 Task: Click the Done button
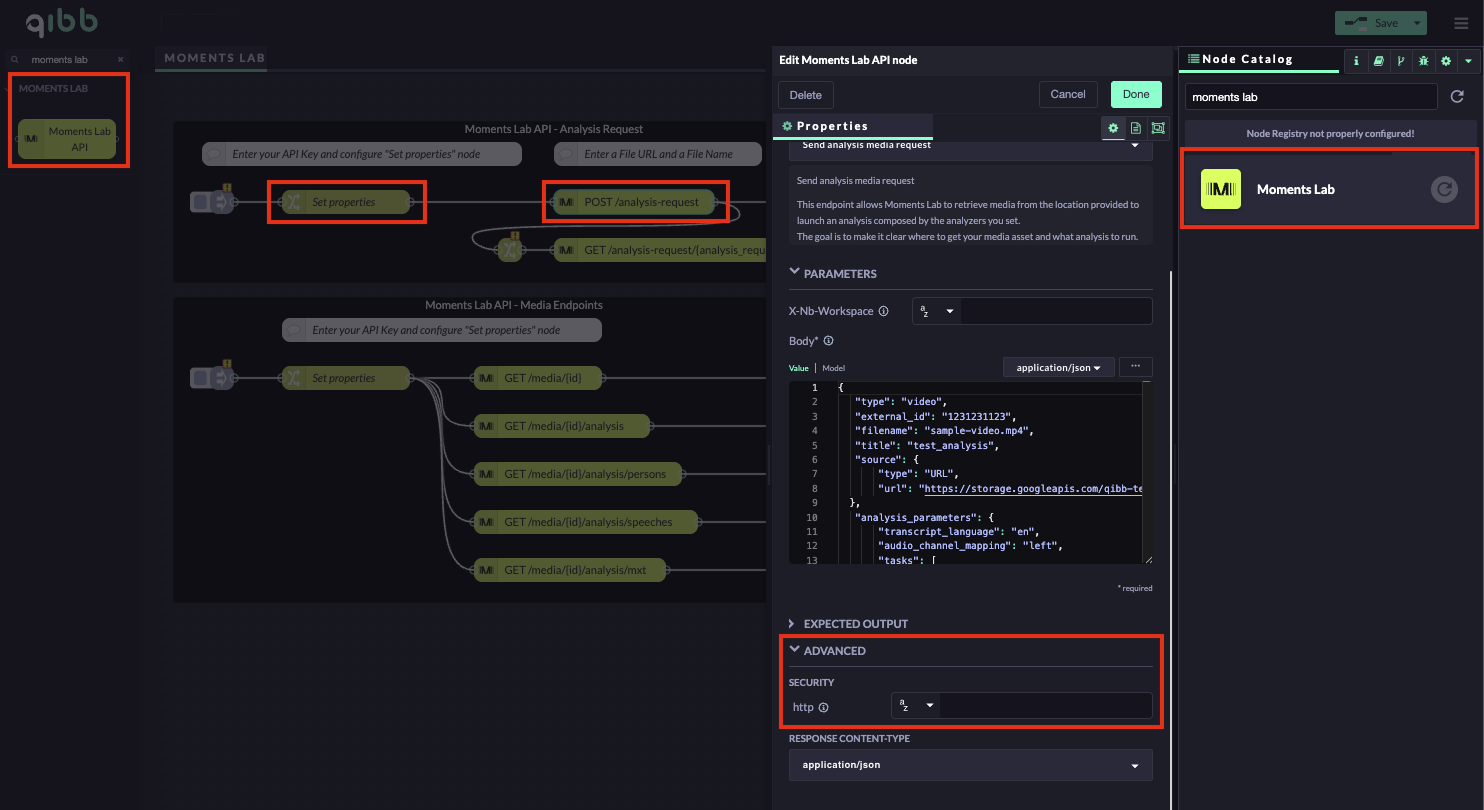[x=1135, y=94]
